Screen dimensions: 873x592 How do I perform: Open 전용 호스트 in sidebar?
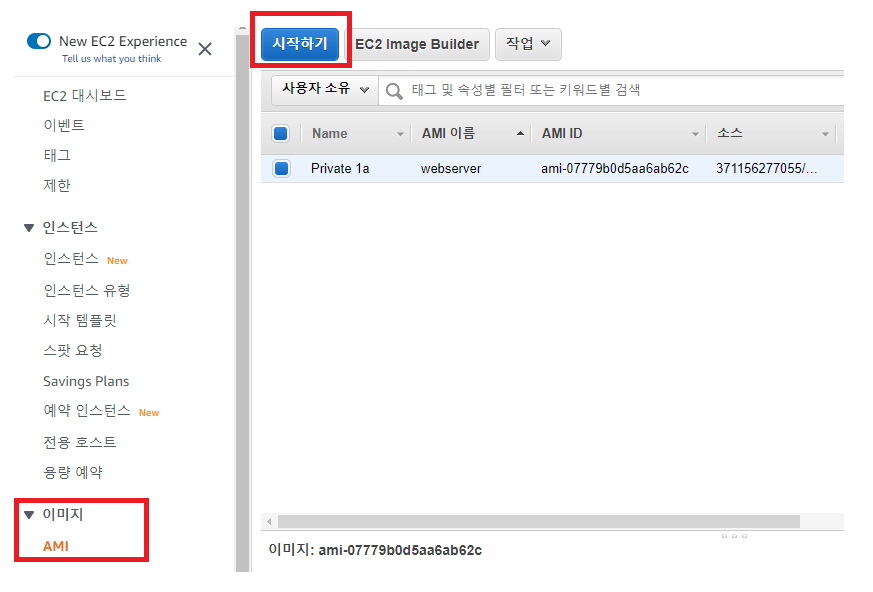point(80,442)
